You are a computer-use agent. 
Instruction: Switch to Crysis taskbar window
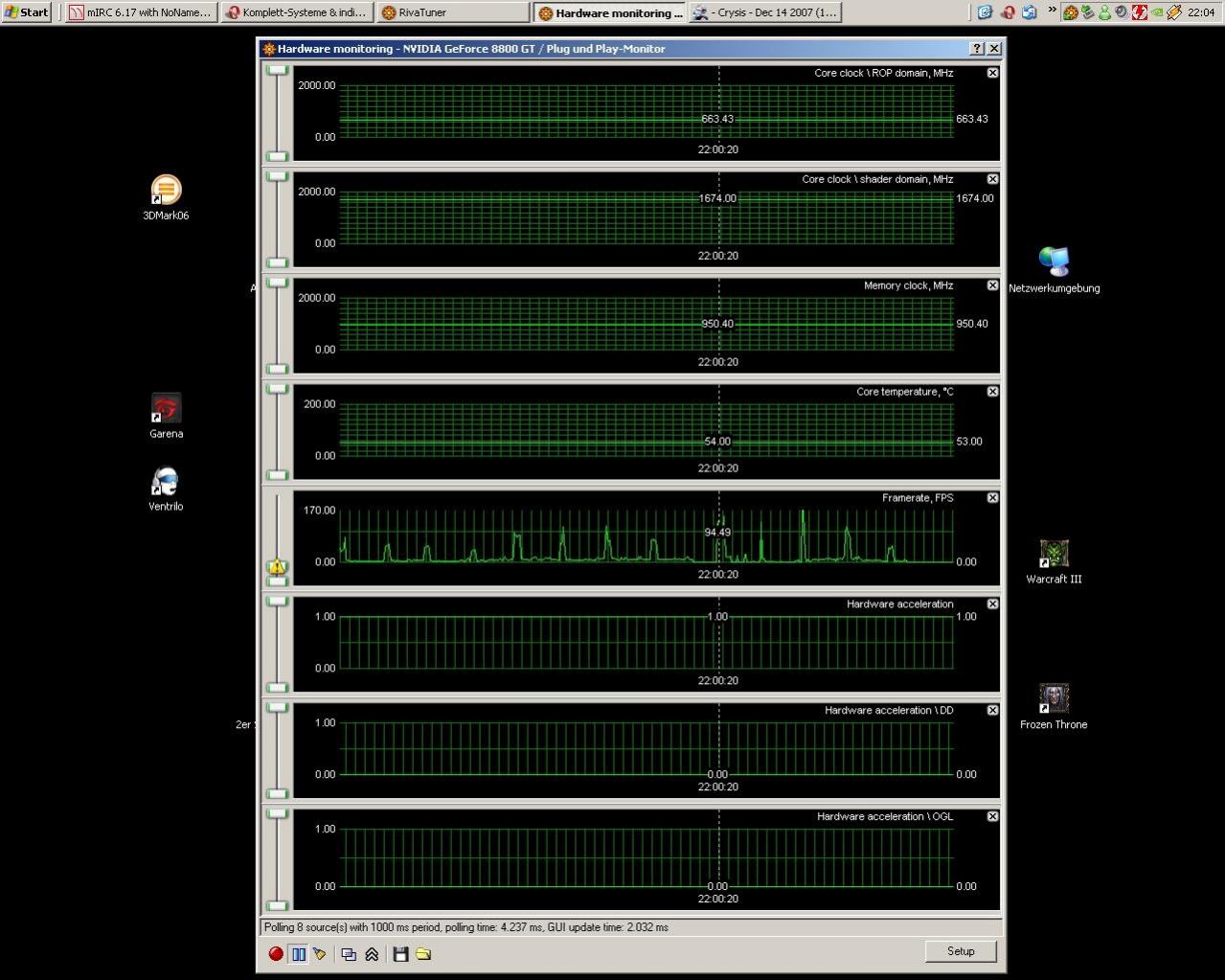[x=765, y=12]
